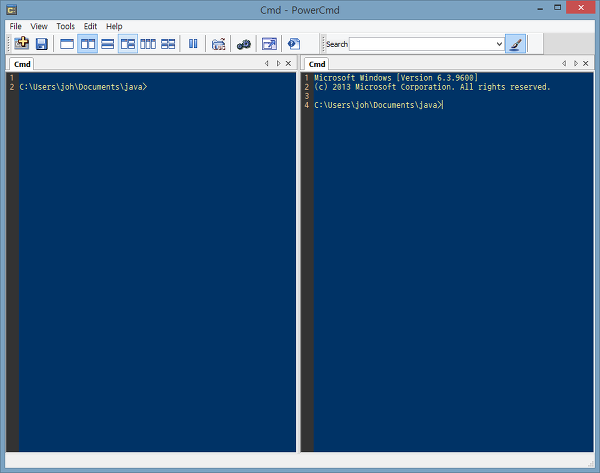
Task: Close the left pane's Cmd tab
Action: pyautogui.click(x=289, y=64)
